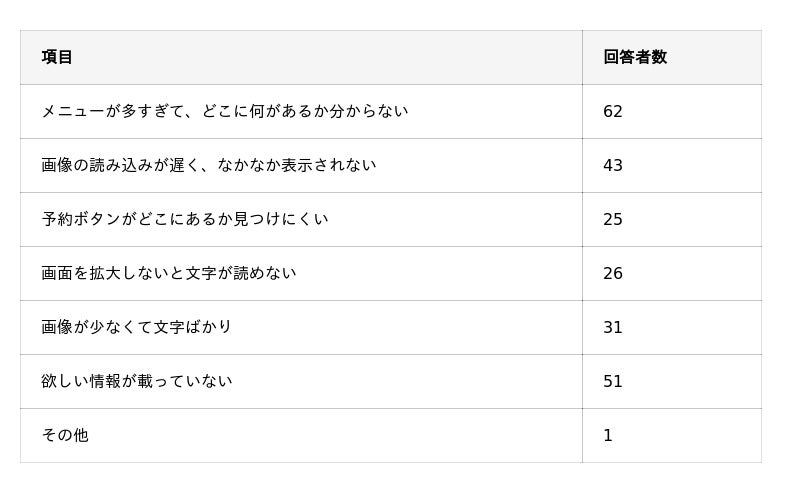Click the value 26 cell

[613, 273]
